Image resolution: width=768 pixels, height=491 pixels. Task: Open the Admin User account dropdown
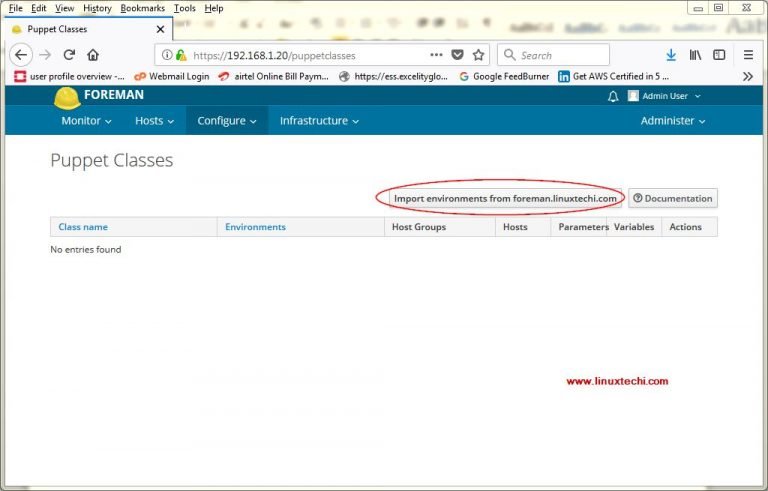point(665,96)
